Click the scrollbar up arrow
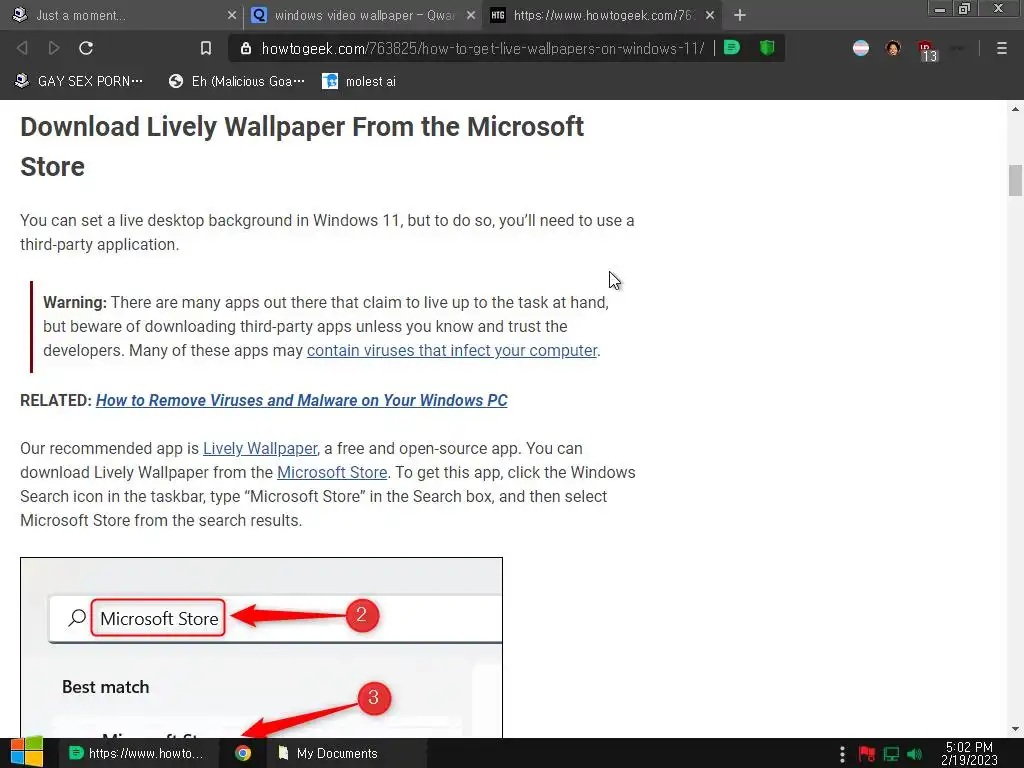Viewport: 1024px width, 768px height. [x=1015, y=109]
